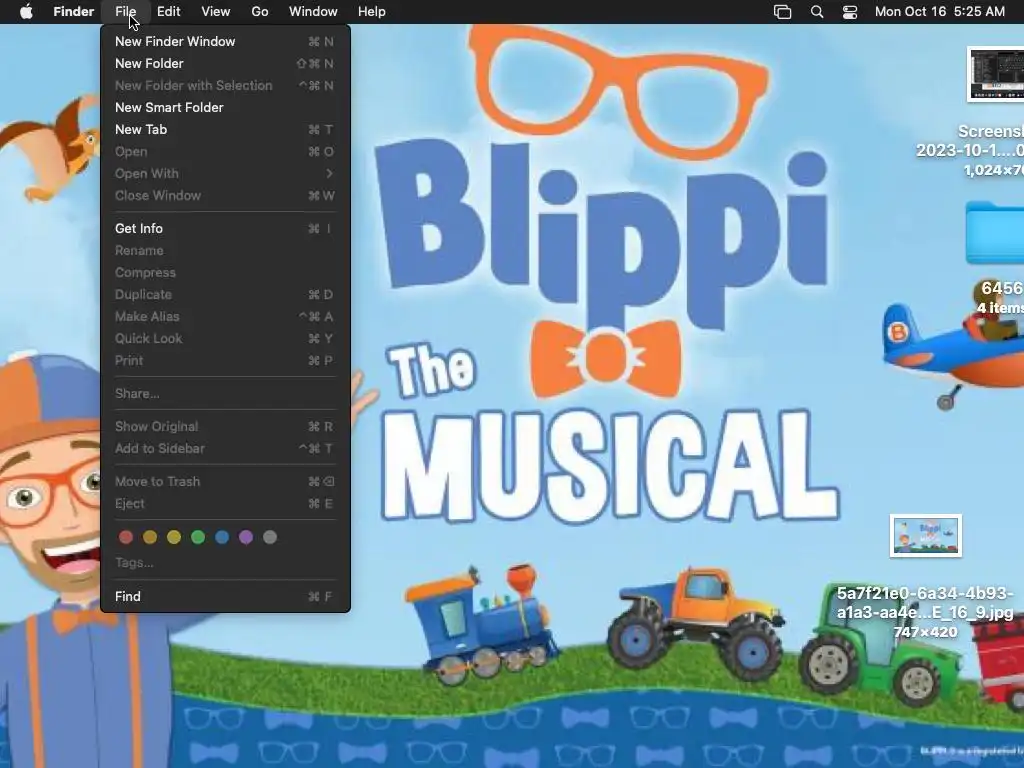Screen dimensions: 1024x768
Task: Open Control Center from the menu bar
Action: click(850, 12)
